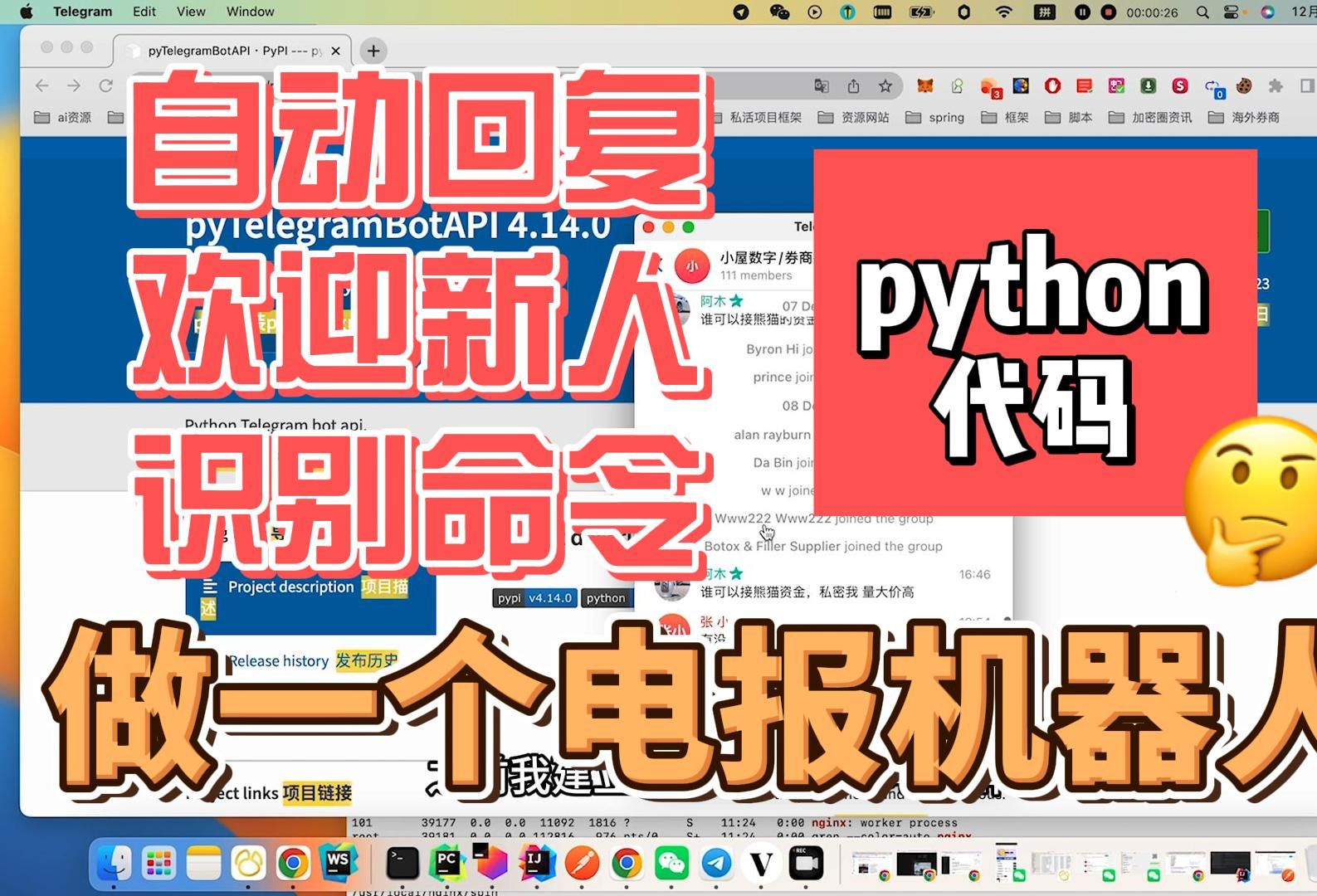1317x896 pixels.
Task: Open the pink S extension icon
Action: 1179,86
